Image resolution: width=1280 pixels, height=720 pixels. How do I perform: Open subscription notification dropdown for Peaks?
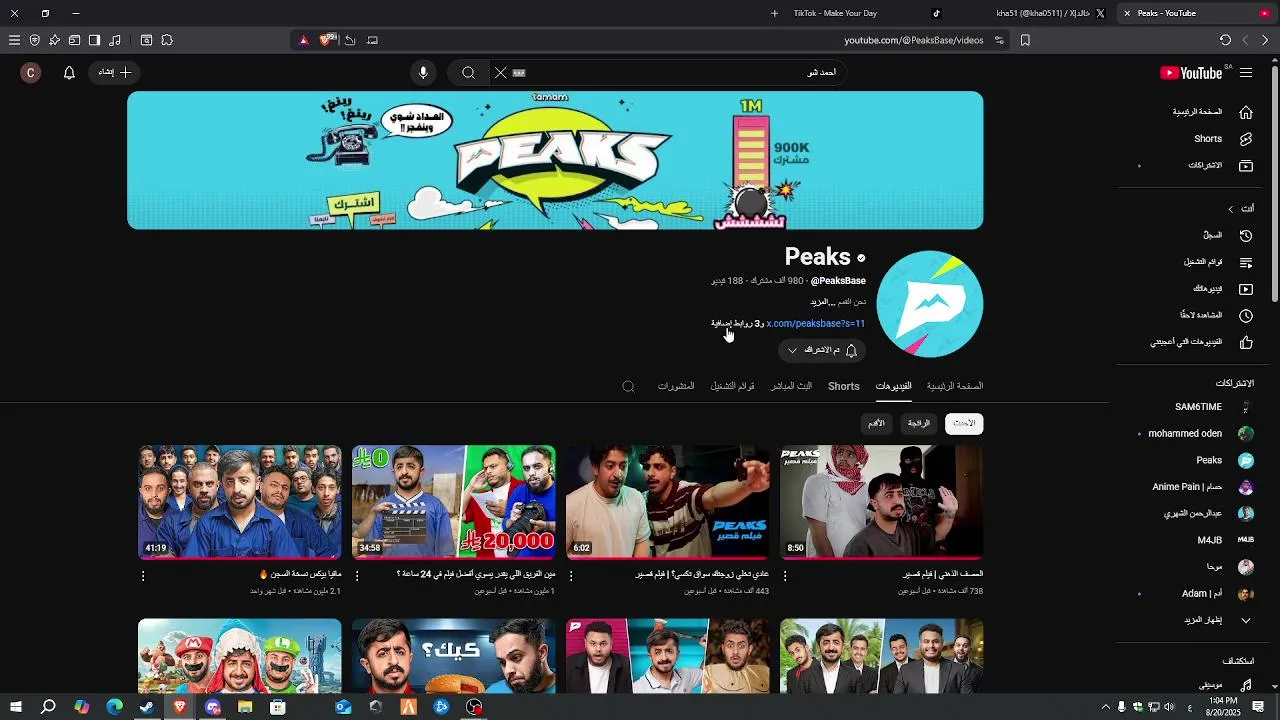click(822, 350)
